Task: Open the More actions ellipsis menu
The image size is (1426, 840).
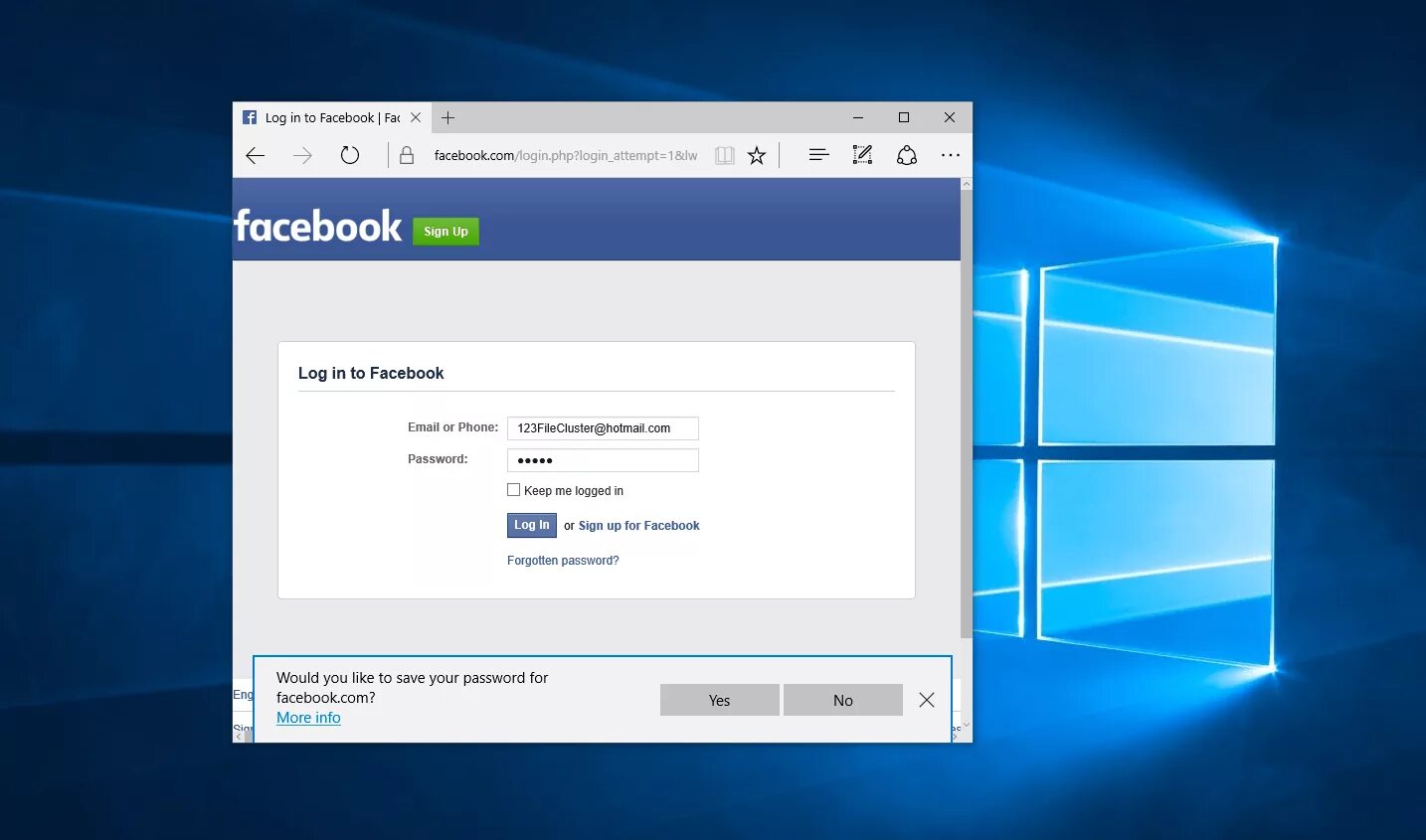Action: click(x=951, y=155)
